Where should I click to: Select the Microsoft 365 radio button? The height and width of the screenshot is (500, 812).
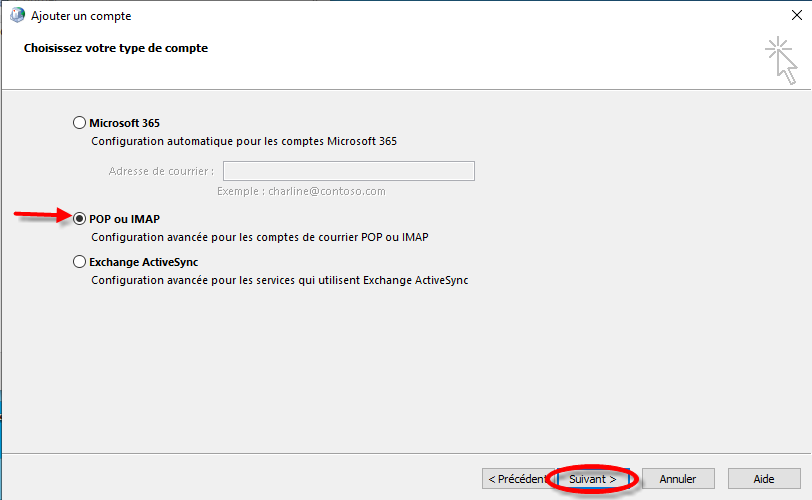click(x=79, y=123)
